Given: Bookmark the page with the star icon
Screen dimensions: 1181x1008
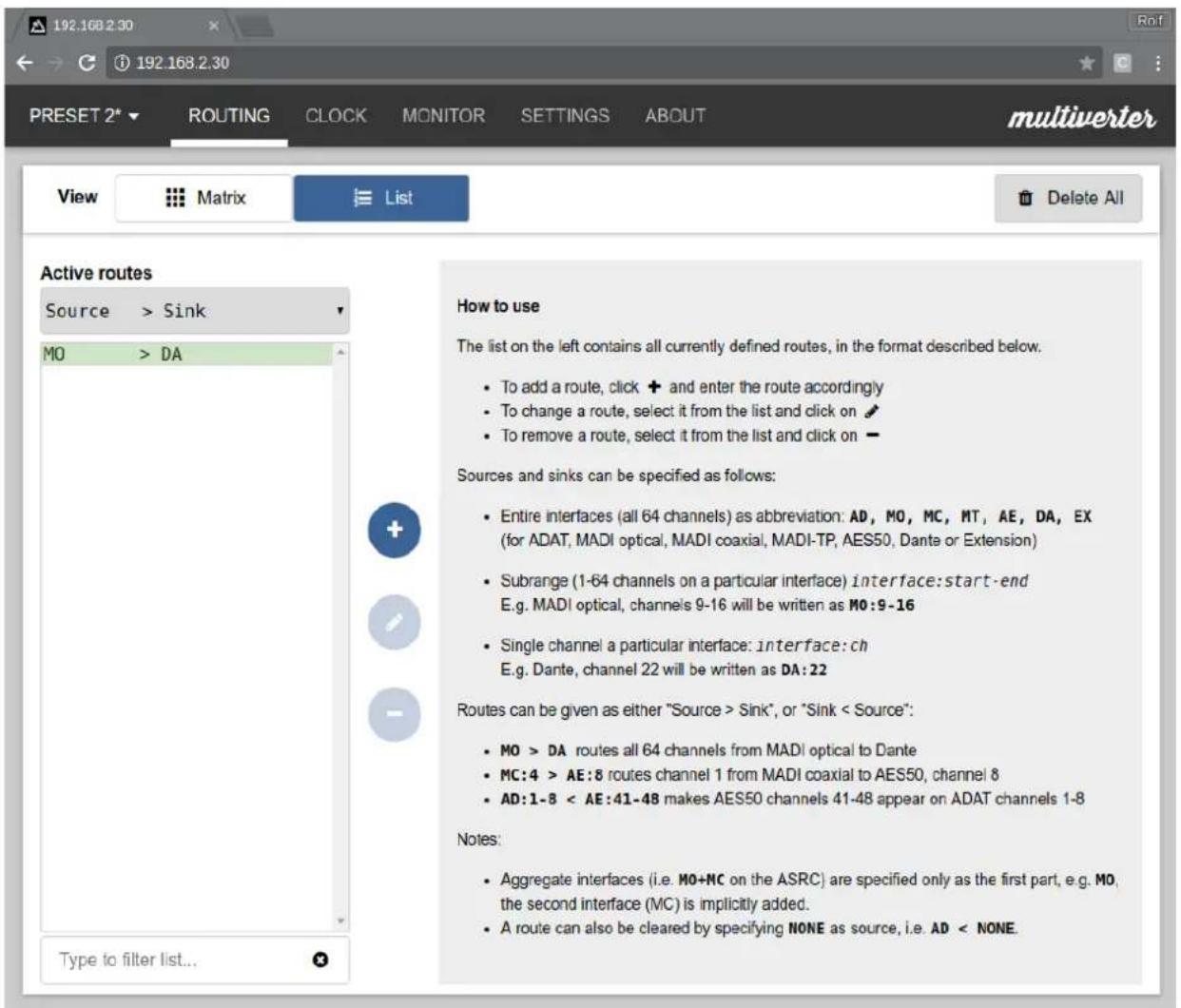Looking at the screenshot, I should [1087, 64].
